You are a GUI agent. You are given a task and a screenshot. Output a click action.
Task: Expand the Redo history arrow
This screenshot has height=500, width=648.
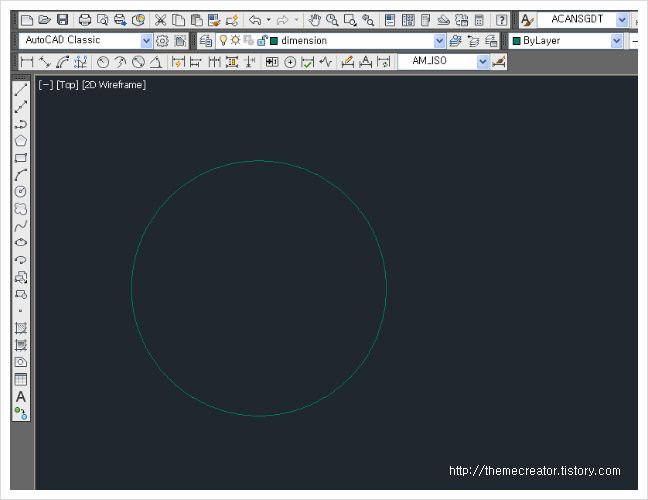296,20
